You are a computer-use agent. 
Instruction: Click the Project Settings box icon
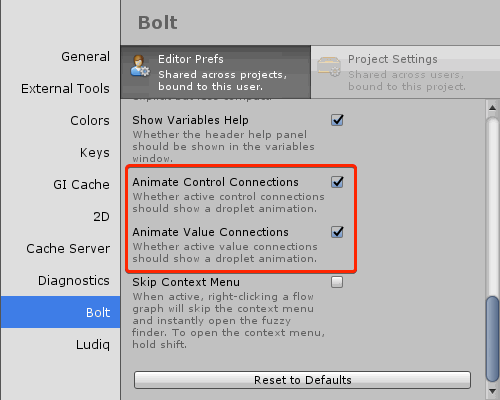329,67
